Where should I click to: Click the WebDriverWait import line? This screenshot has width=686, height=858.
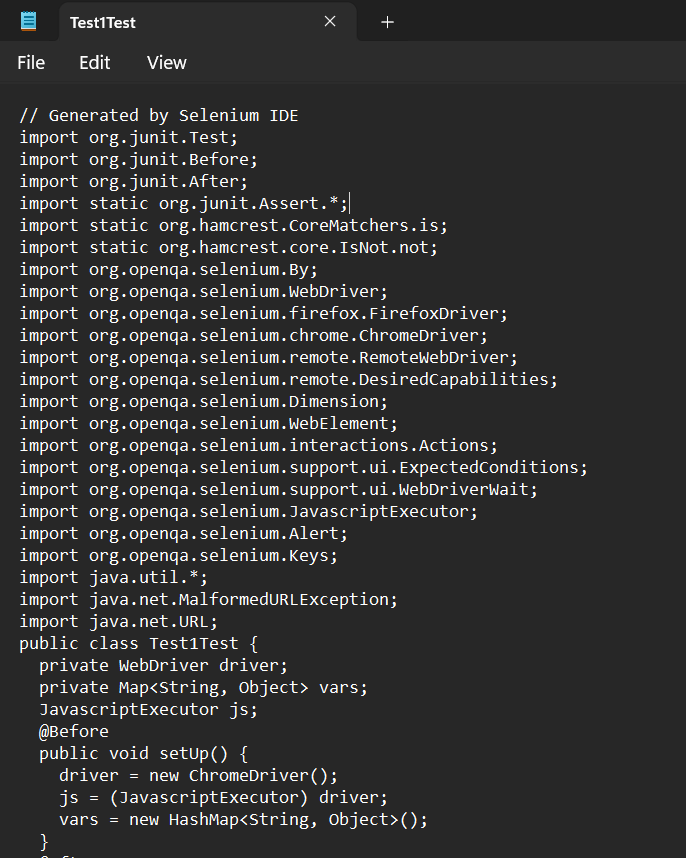(278, 489)
